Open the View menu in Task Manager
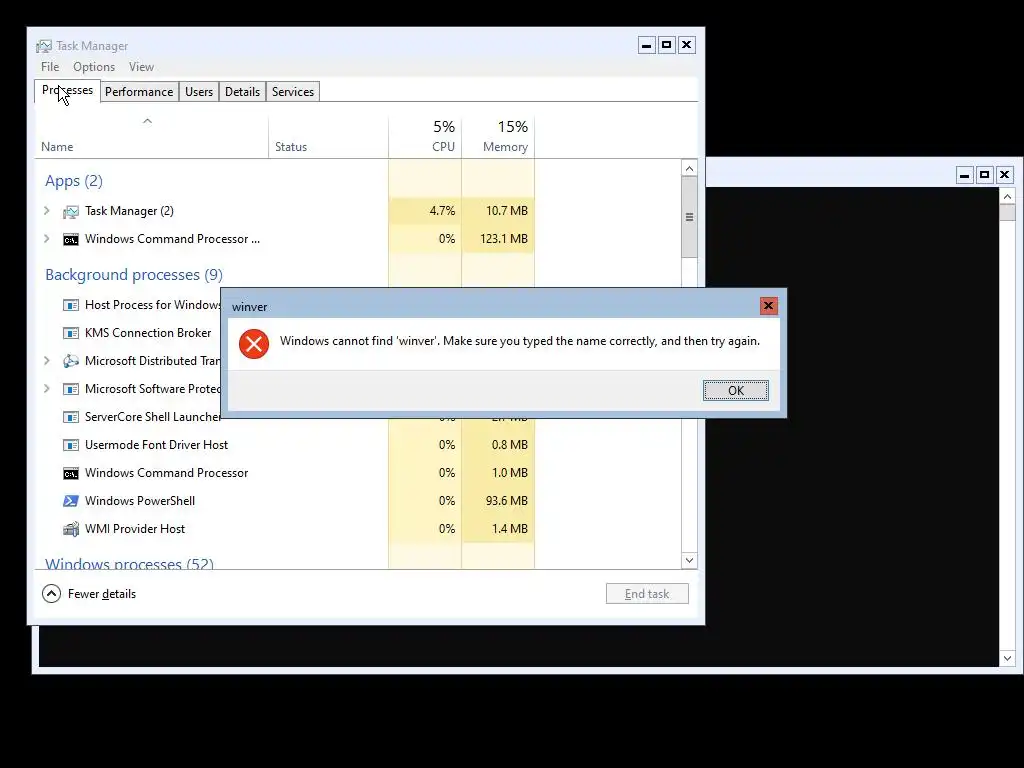This screenshot has width=1024, height=768. pos(141,67)
